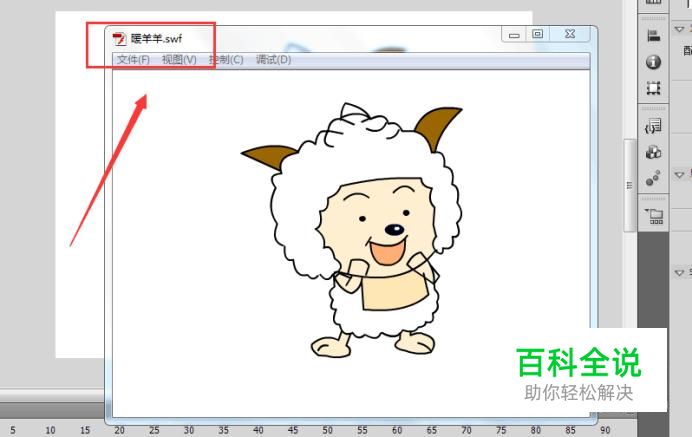Image resolution: width=692 pixels, height=437 pixels.
Task: Select frame 75 on timeline ruler
Action: click(x=501, y=430)
